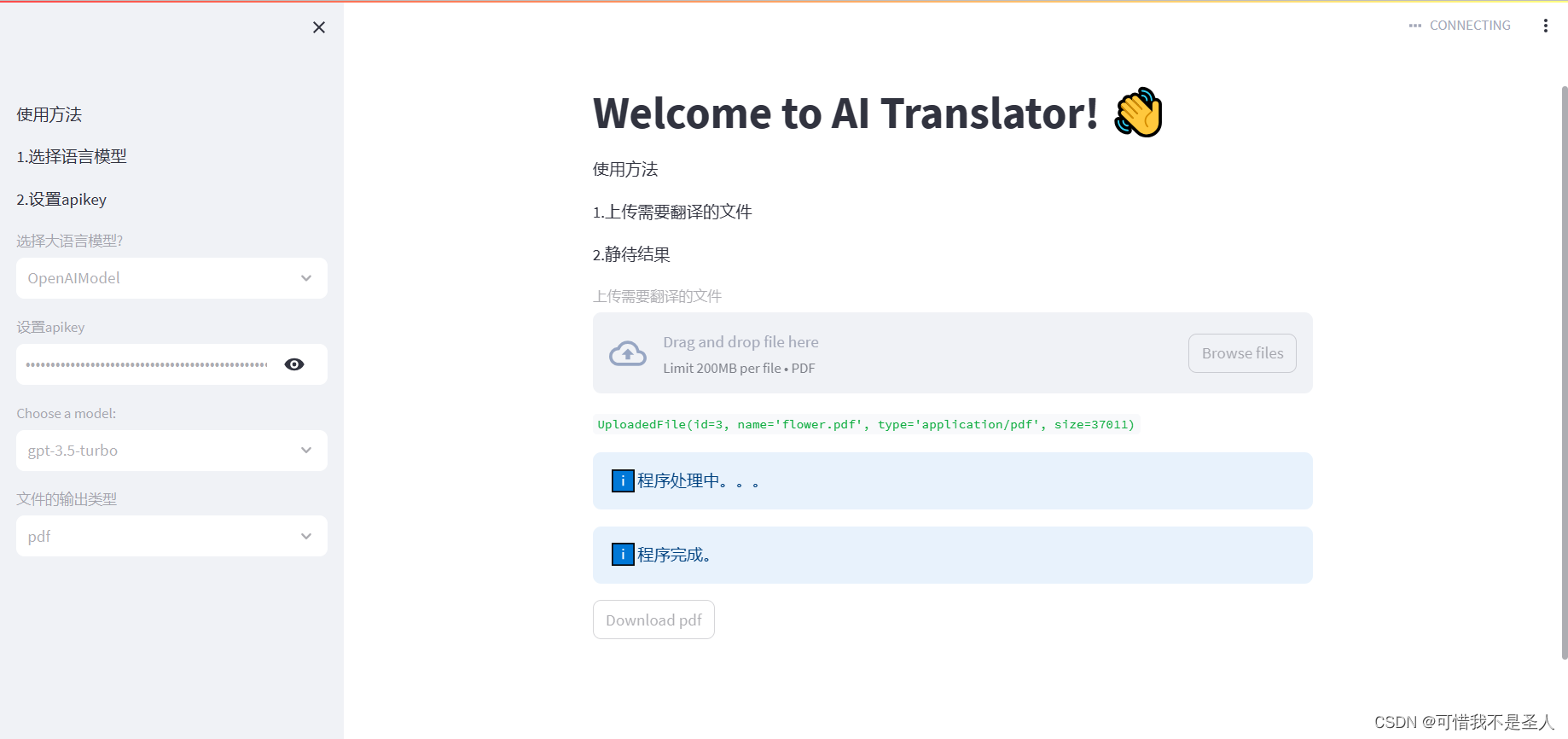1568x739 pixels.
Task: Click the 程序完成 info message
Action: tap(952, 555)
